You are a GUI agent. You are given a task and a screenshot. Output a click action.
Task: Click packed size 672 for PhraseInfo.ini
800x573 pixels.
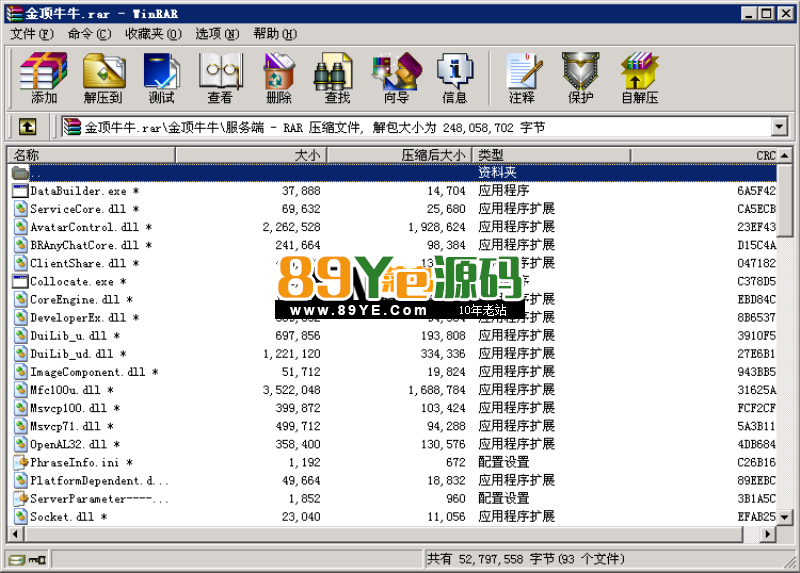[456, 462]
